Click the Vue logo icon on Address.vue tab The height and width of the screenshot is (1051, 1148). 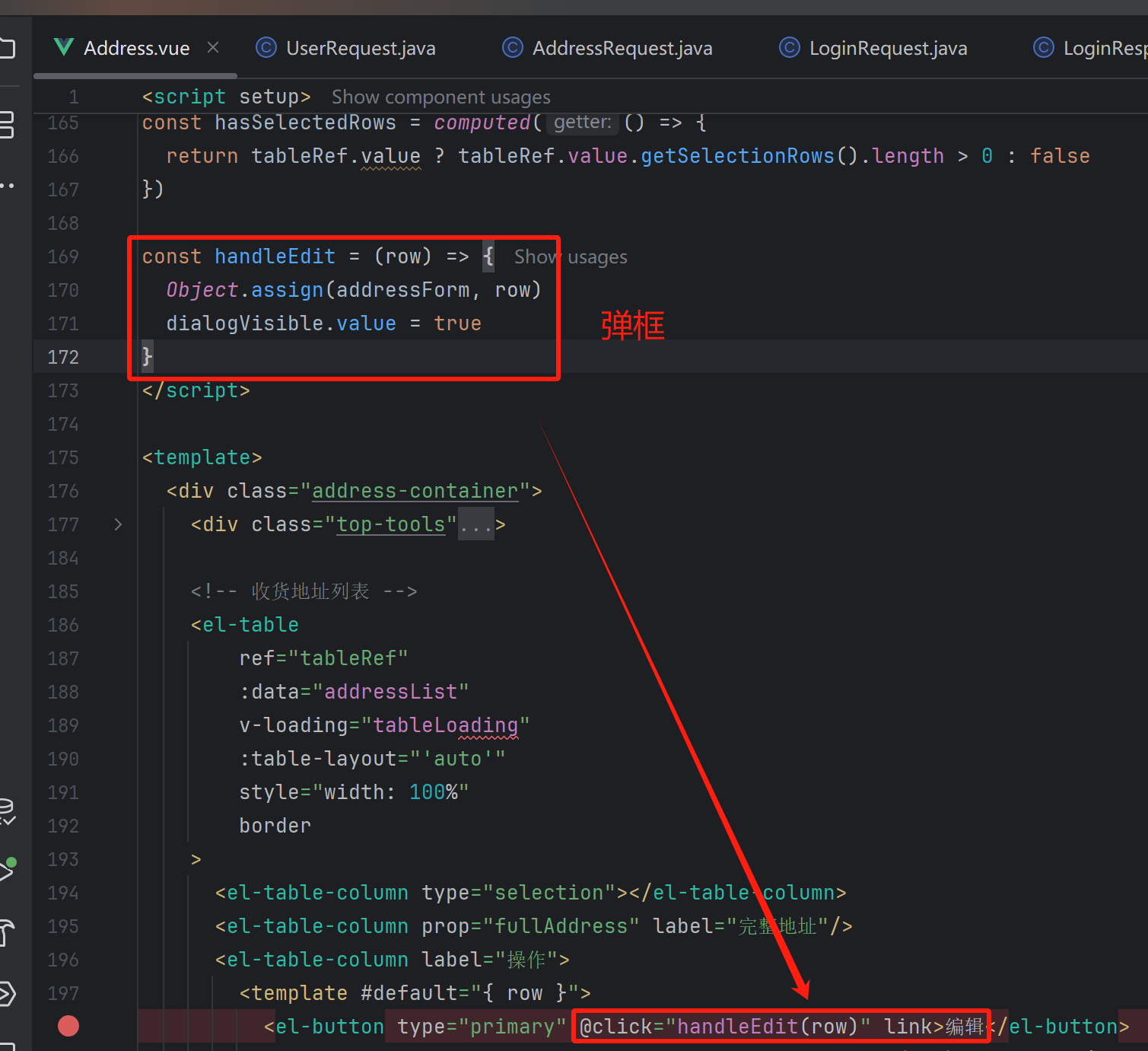[64, 48]
